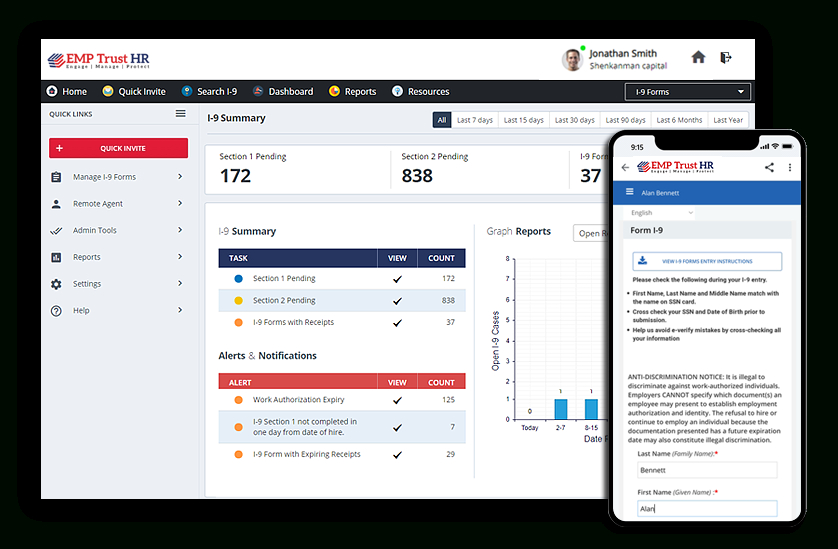838x549 pixels.
Task: Select the Last 90 days filter
Action: [x=625, y=120]
